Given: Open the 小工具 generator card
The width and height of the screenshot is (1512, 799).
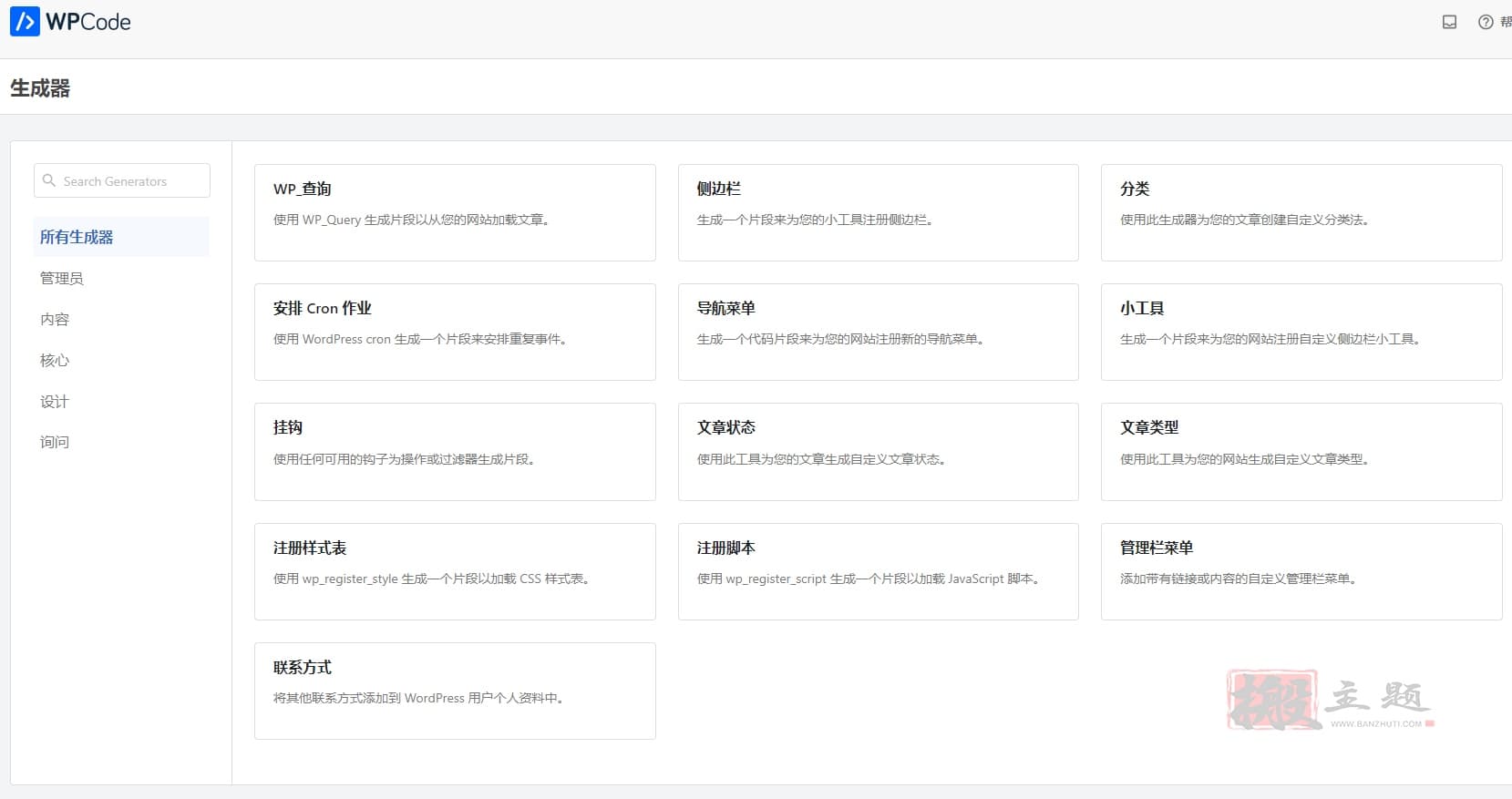Looking at the screenshot, I should pos(1301,332).
